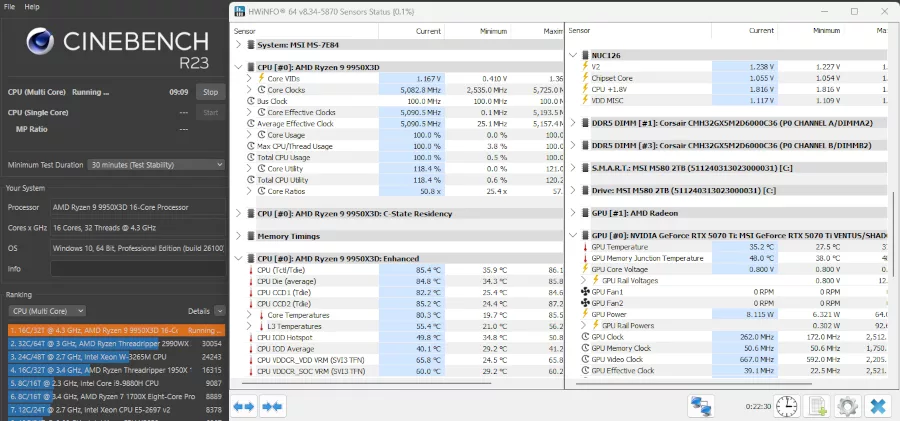Image resolution: width=900 pixels, height=421 pixels.
Task: Click lightning icon beside VDD MISC
Action: [x=585, y=101]
